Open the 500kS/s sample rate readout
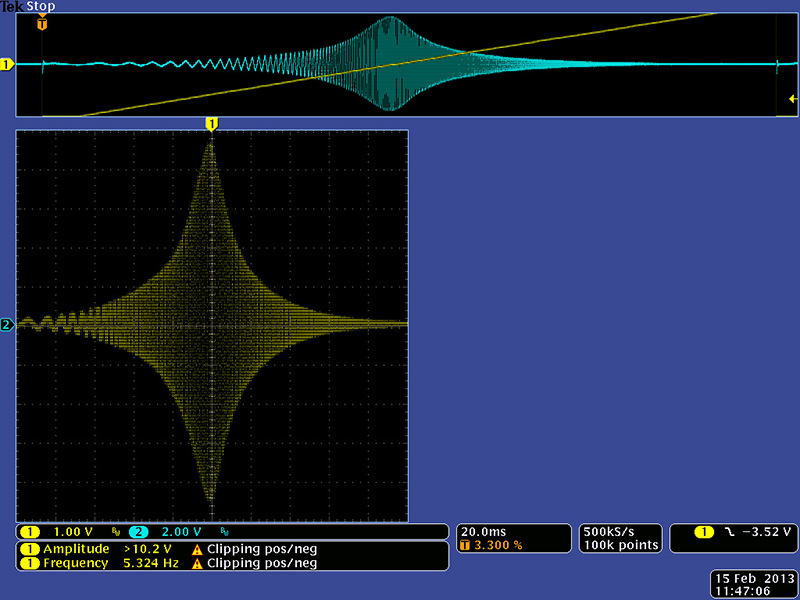800x600 pixels. click(x=607, y=531)
